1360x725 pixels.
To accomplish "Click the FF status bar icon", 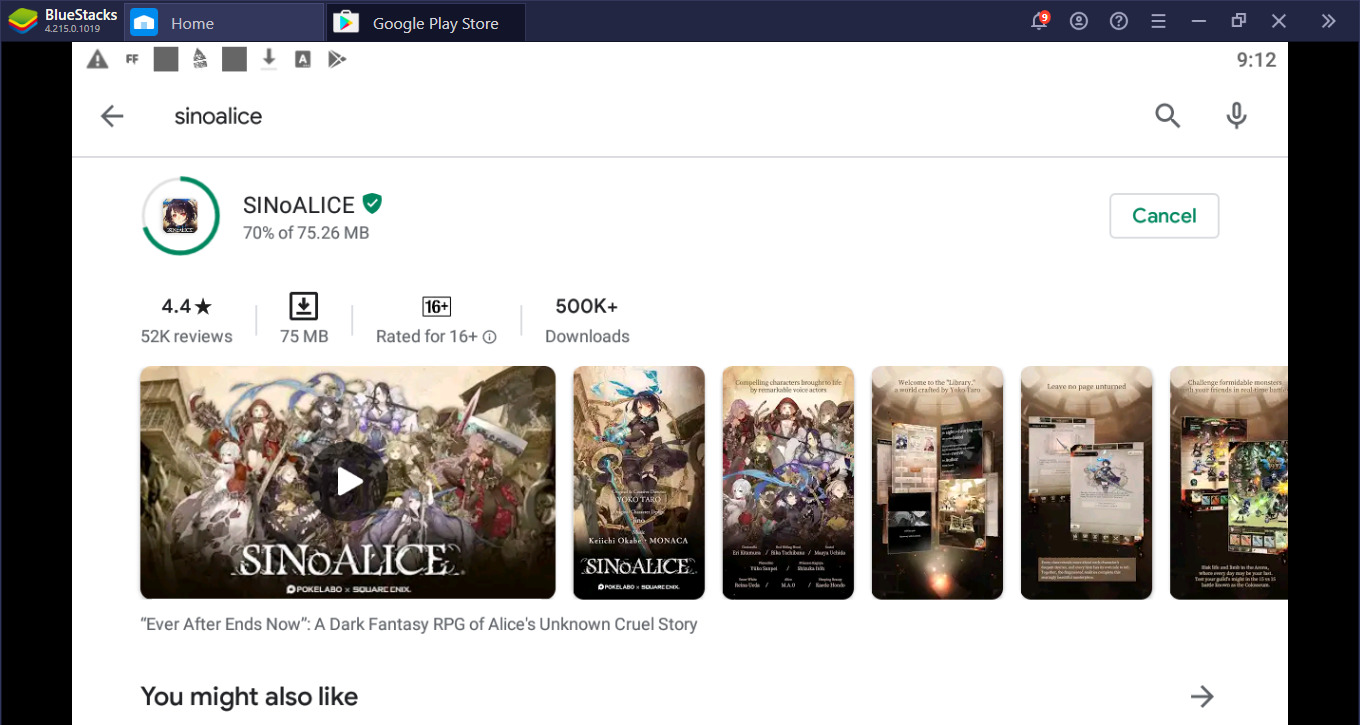I will pyautogui.click(x=132, y=59).
